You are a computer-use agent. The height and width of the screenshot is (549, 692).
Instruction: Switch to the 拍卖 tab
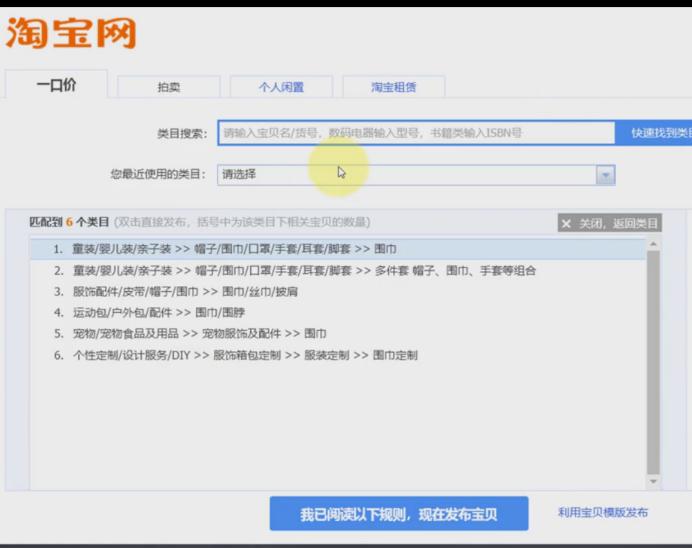click(169, 87)
